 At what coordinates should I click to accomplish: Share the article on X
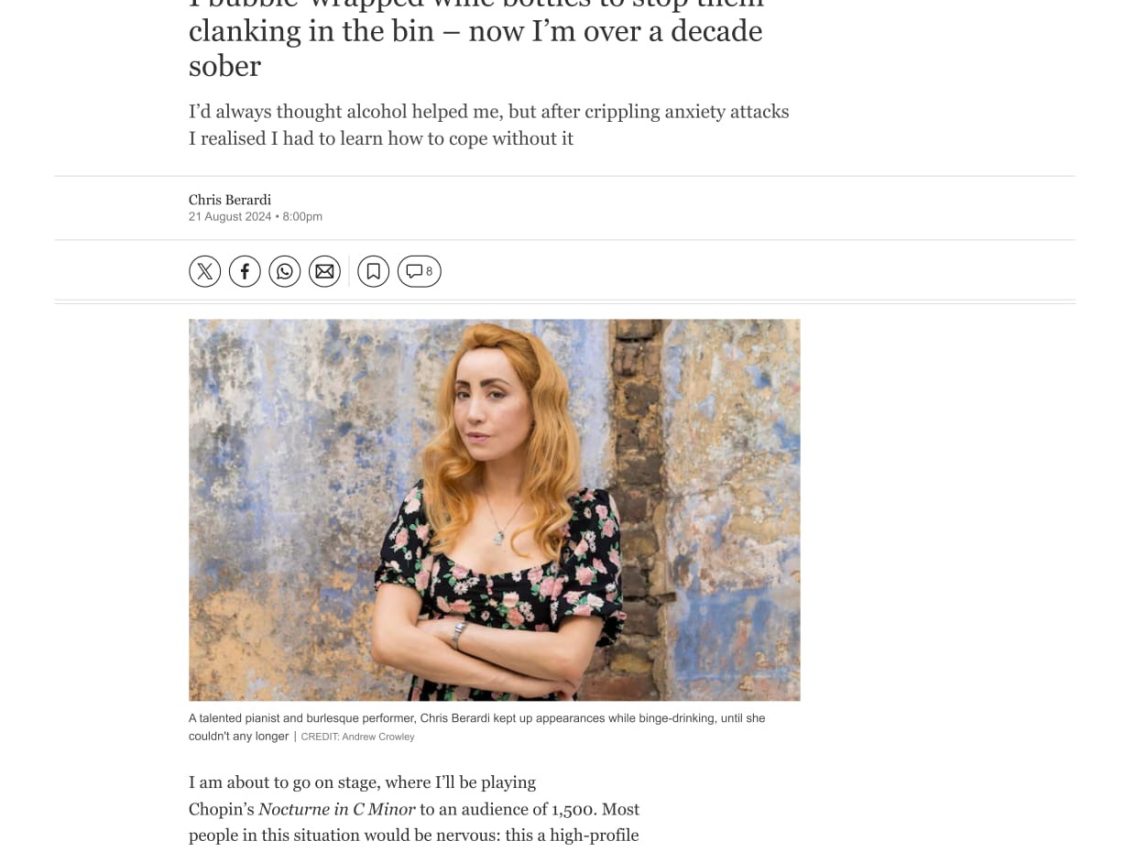click(205, 271)
